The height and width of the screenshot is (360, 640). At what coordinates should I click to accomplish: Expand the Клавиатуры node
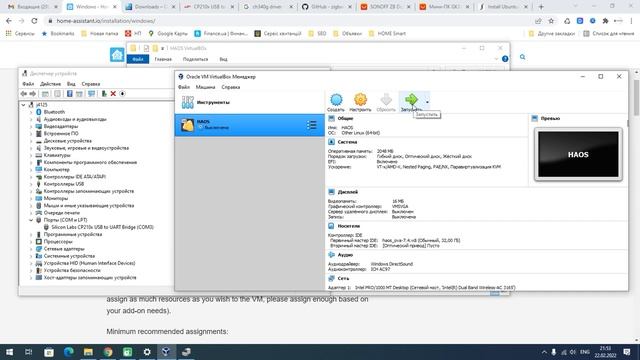(31, 155)
